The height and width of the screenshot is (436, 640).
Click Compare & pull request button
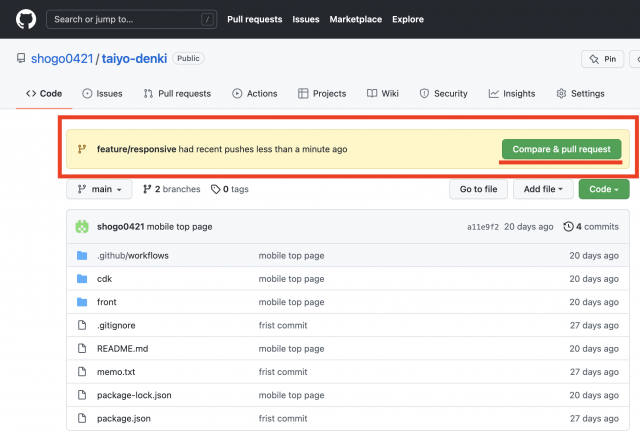point(562,149)
